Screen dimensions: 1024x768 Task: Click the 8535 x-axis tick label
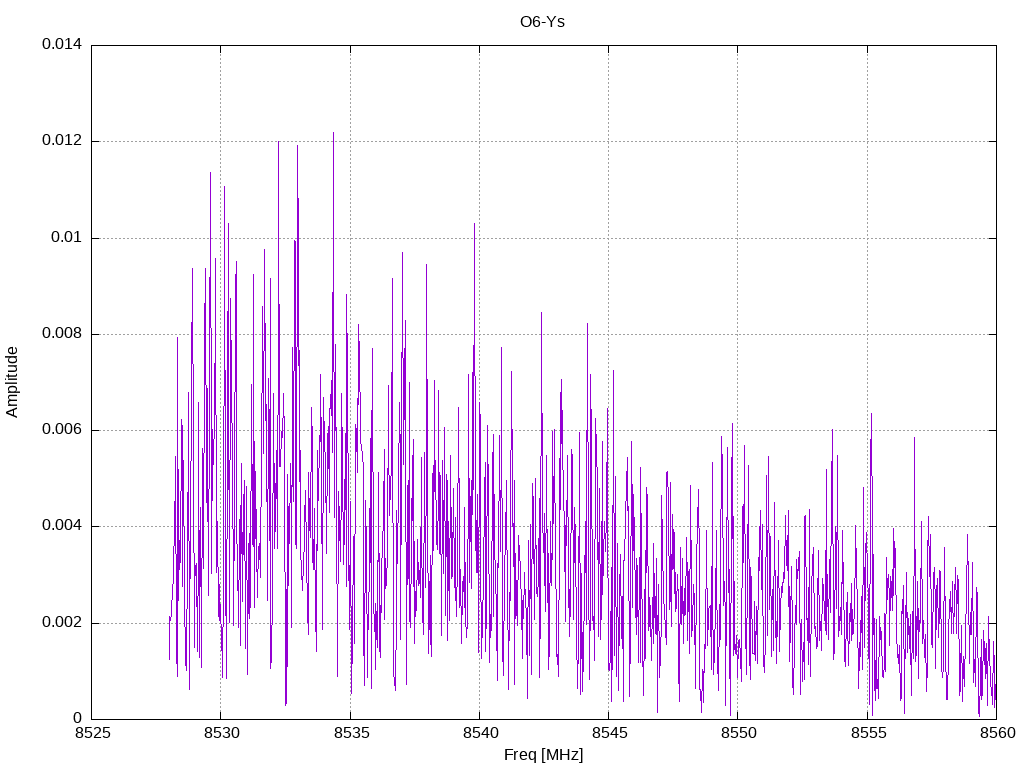coord(351,733)
